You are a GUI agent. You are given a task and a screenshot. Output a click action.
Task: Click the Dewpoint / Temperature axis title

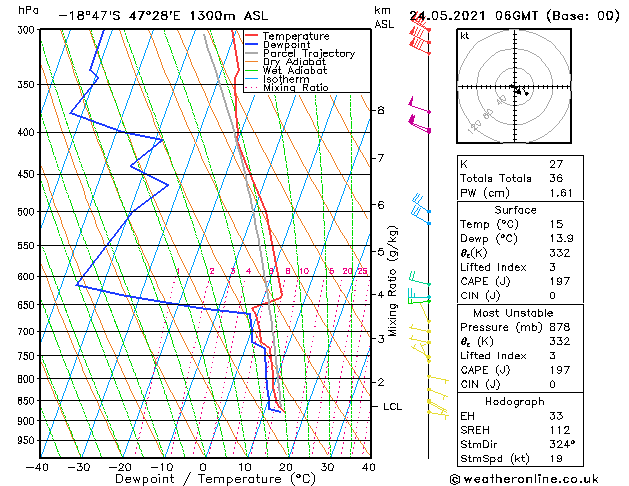click(215, 479)
